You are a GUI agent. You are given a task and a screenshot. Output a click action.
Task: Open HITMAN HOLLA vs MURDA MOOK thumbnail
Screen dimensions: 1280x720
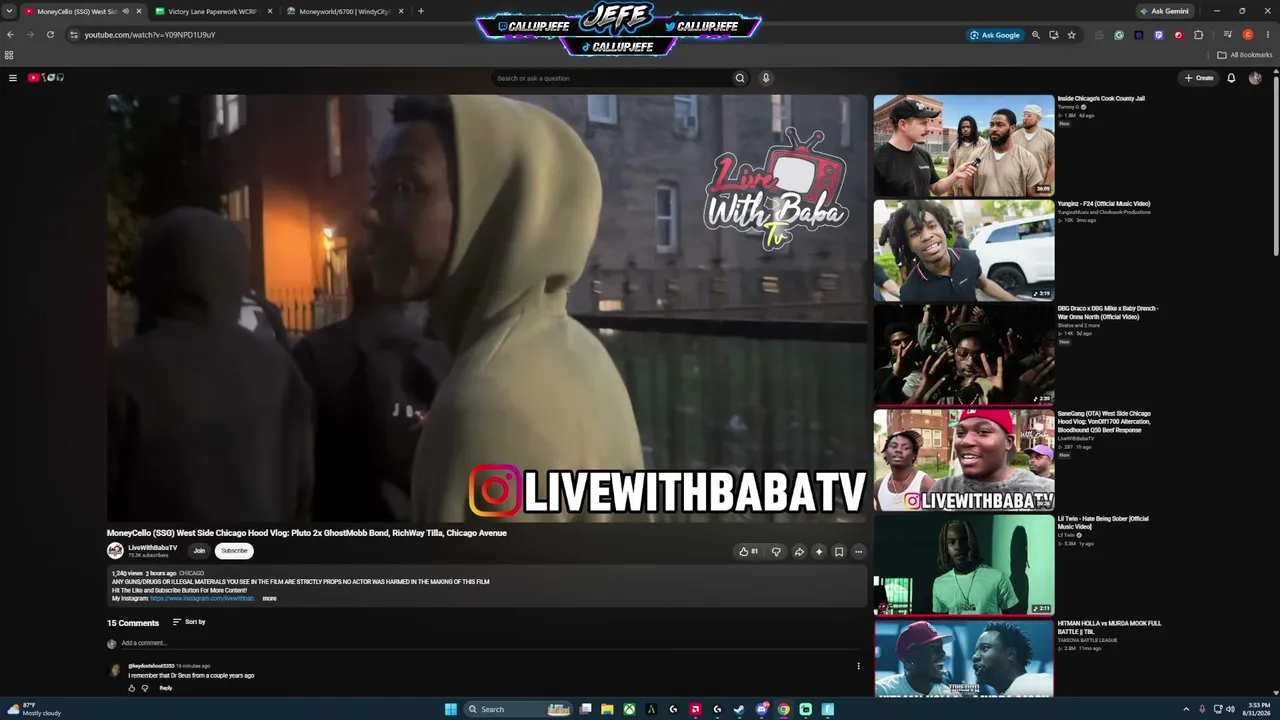[964, 659]
